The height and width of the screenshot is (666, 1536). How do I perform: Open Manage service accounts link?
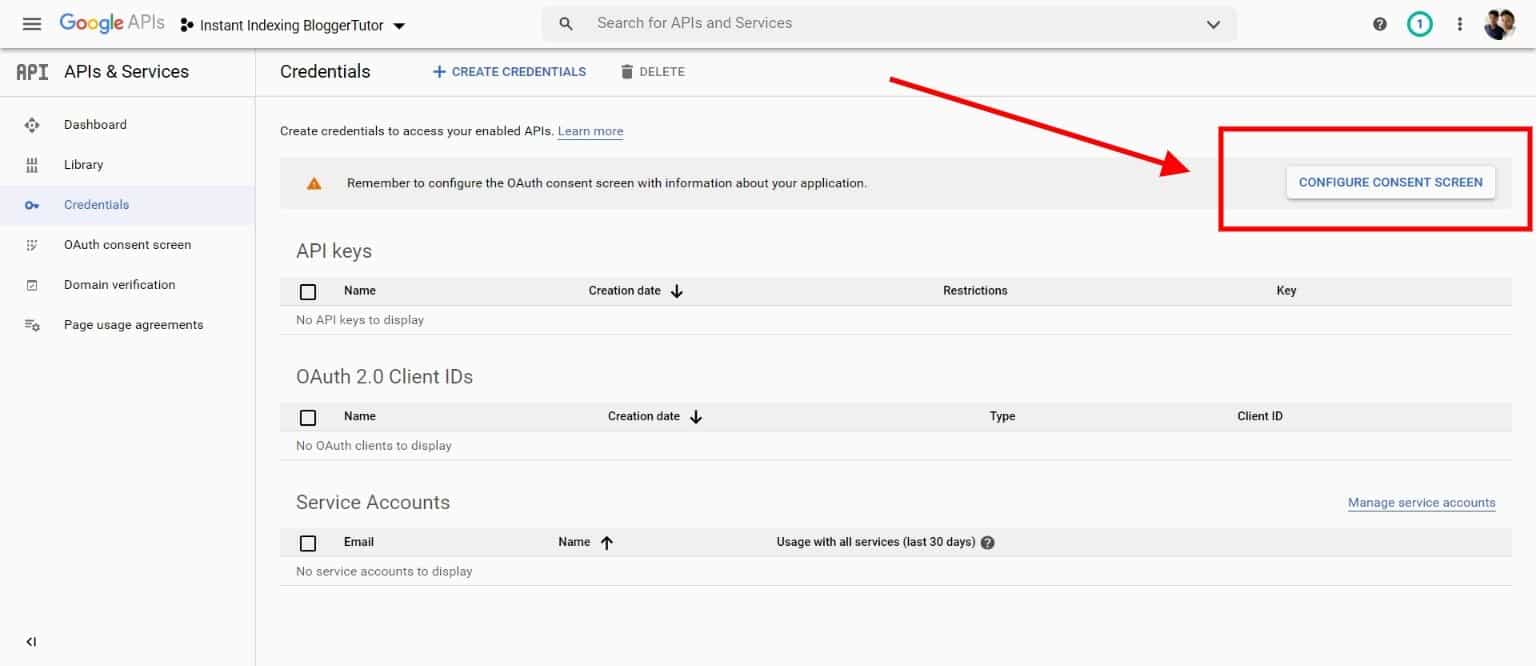click(x=1421, y=503)
